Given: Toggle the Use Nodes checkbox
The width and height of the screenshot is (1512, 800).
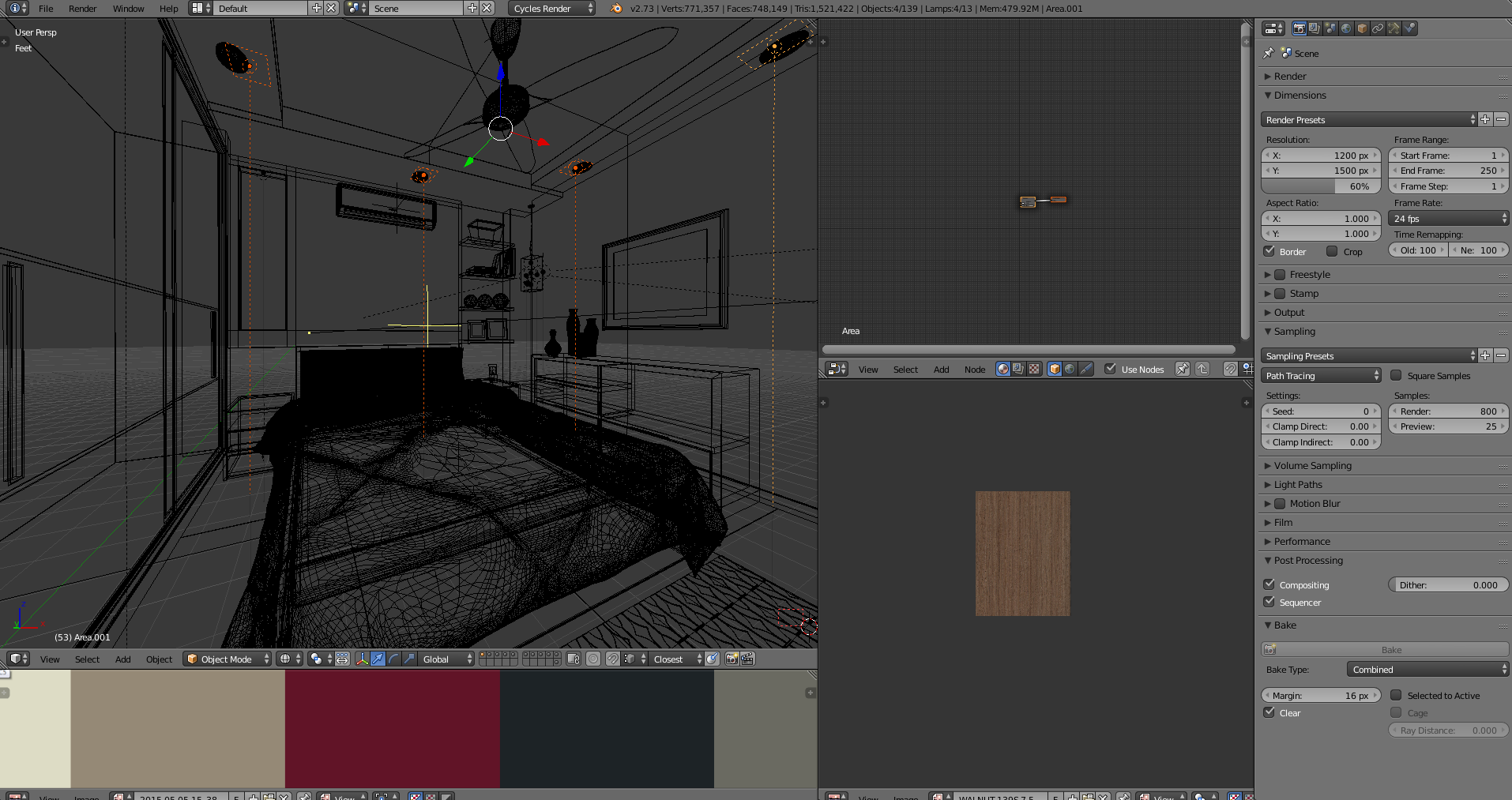Looking at the screenshot, I should pos(1111,369).
